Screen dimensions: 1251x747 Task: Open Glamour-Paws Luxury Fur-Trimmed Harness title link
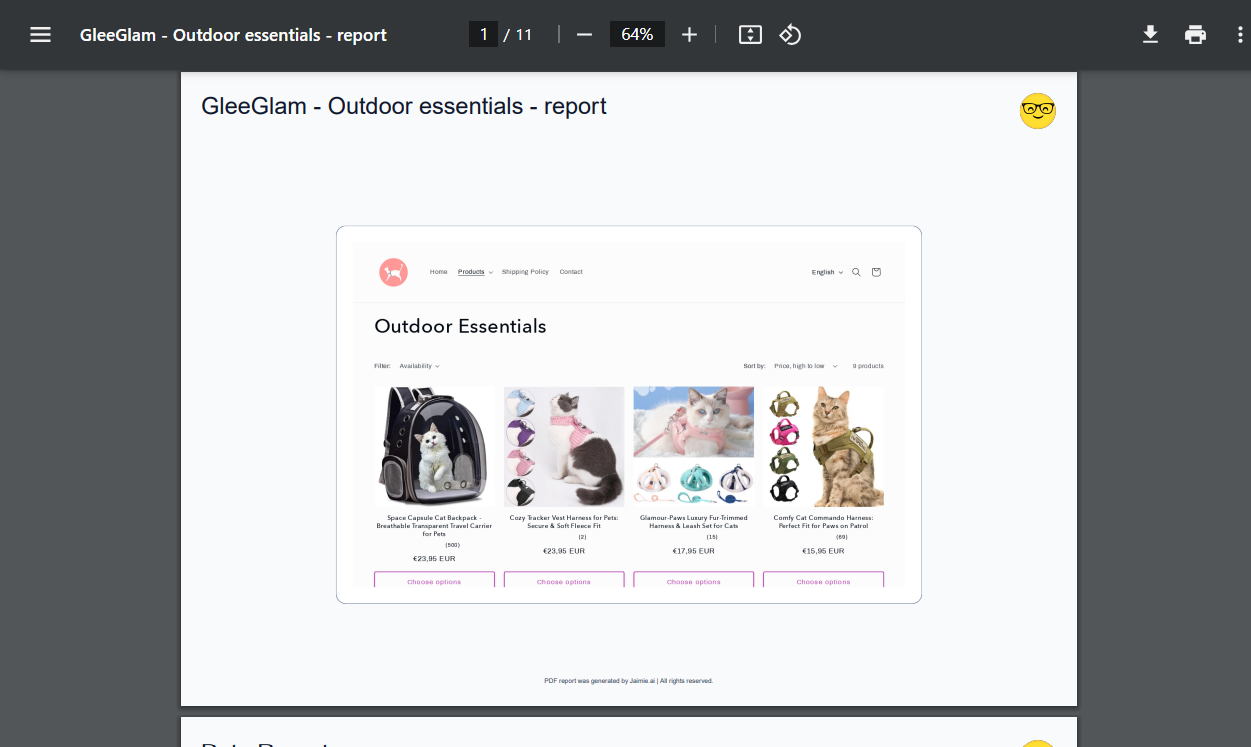click(x=694, y=522)
